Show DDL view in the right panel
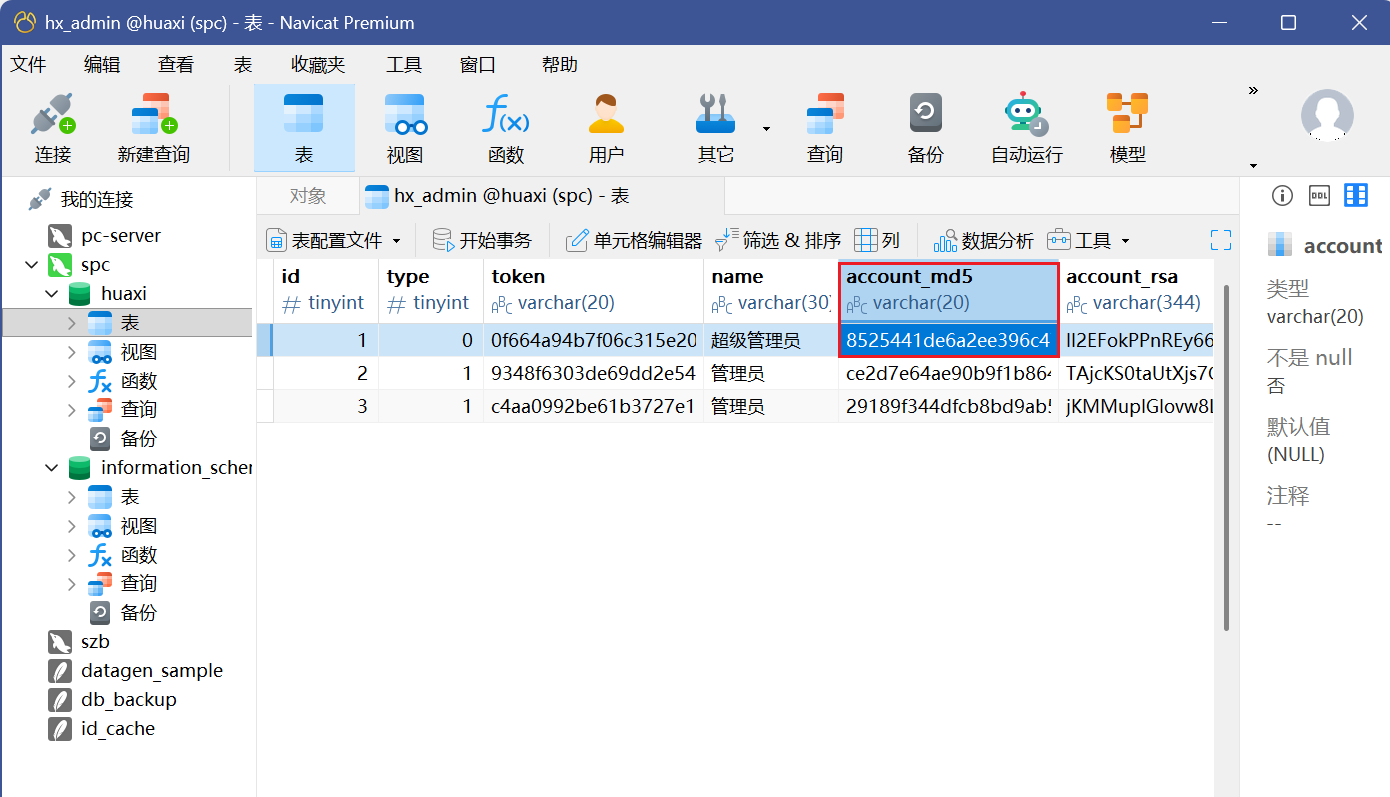 tap(1319, 195)
